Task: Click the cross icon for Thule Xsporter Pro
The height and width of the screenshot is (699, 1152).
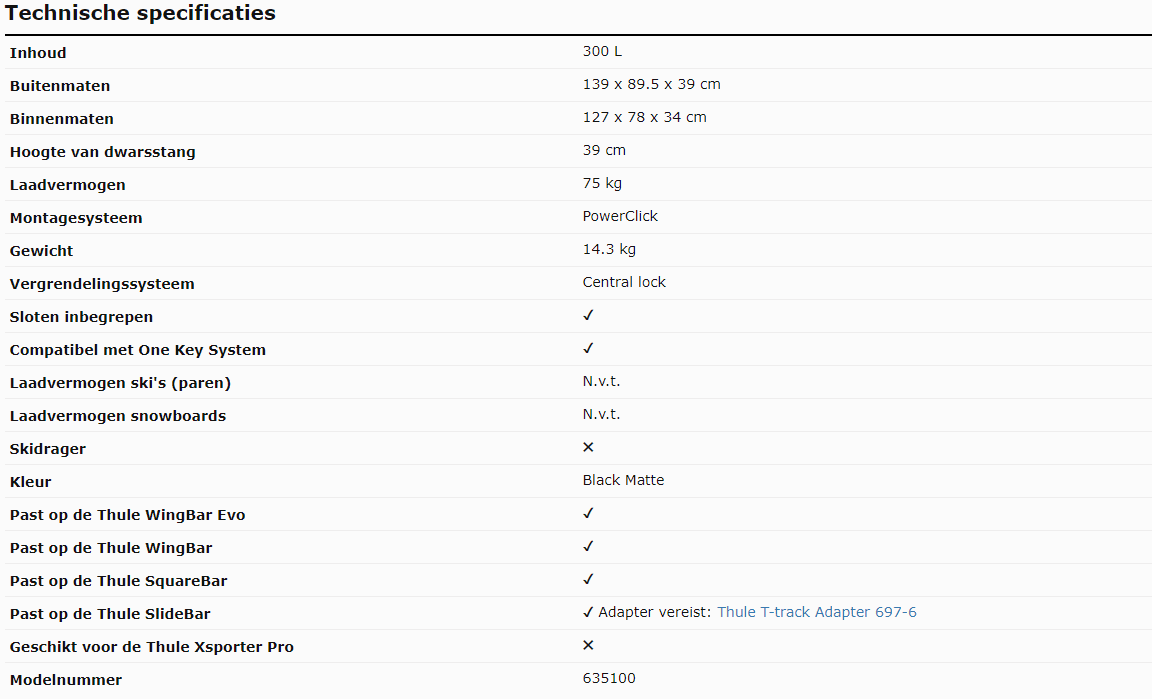Action: (x=588, y=645)
